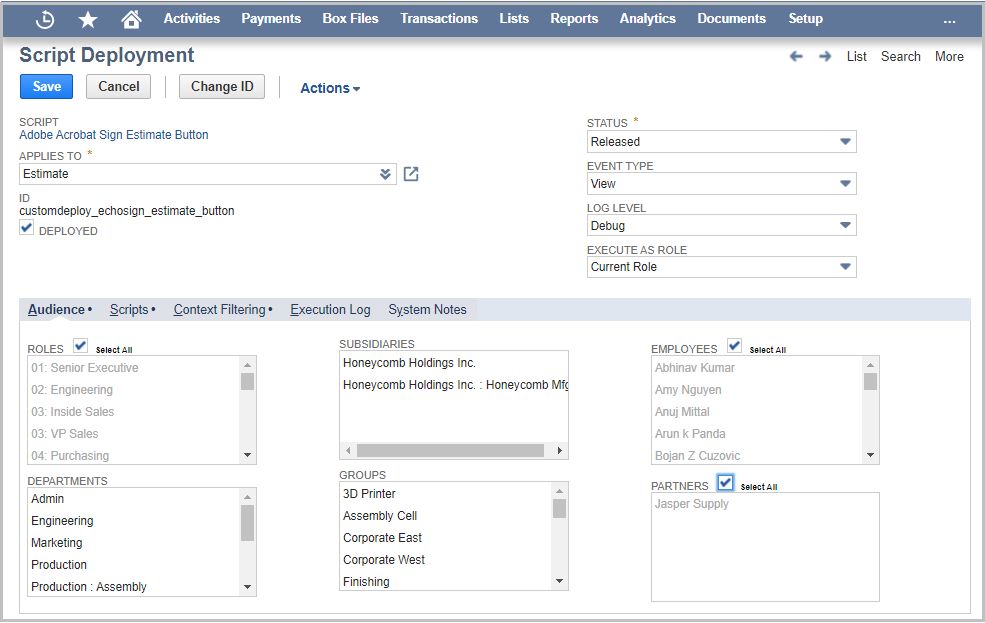The image size is (985, 623).
Task: Open the Log Level dropdown
Action: tap(721, 225)
